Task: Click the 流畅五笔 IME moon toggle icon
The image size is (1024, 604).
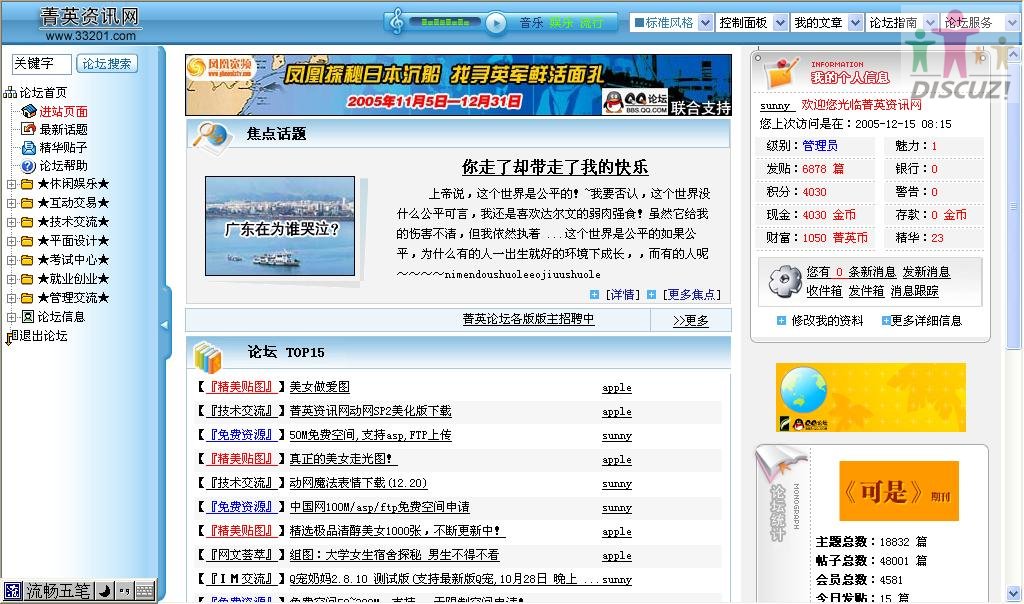Action: [104, 592]
